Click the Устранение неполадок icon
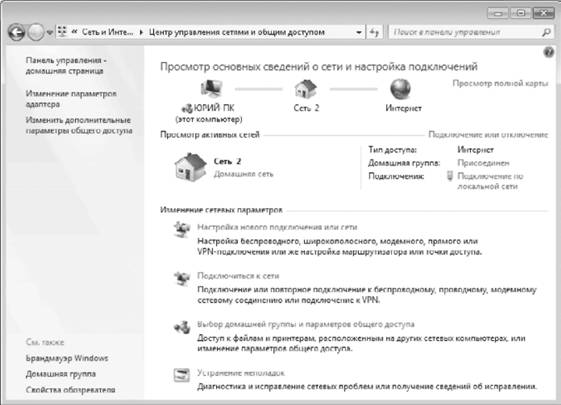This screenshot has width=561, height=405. pos(182,375)
